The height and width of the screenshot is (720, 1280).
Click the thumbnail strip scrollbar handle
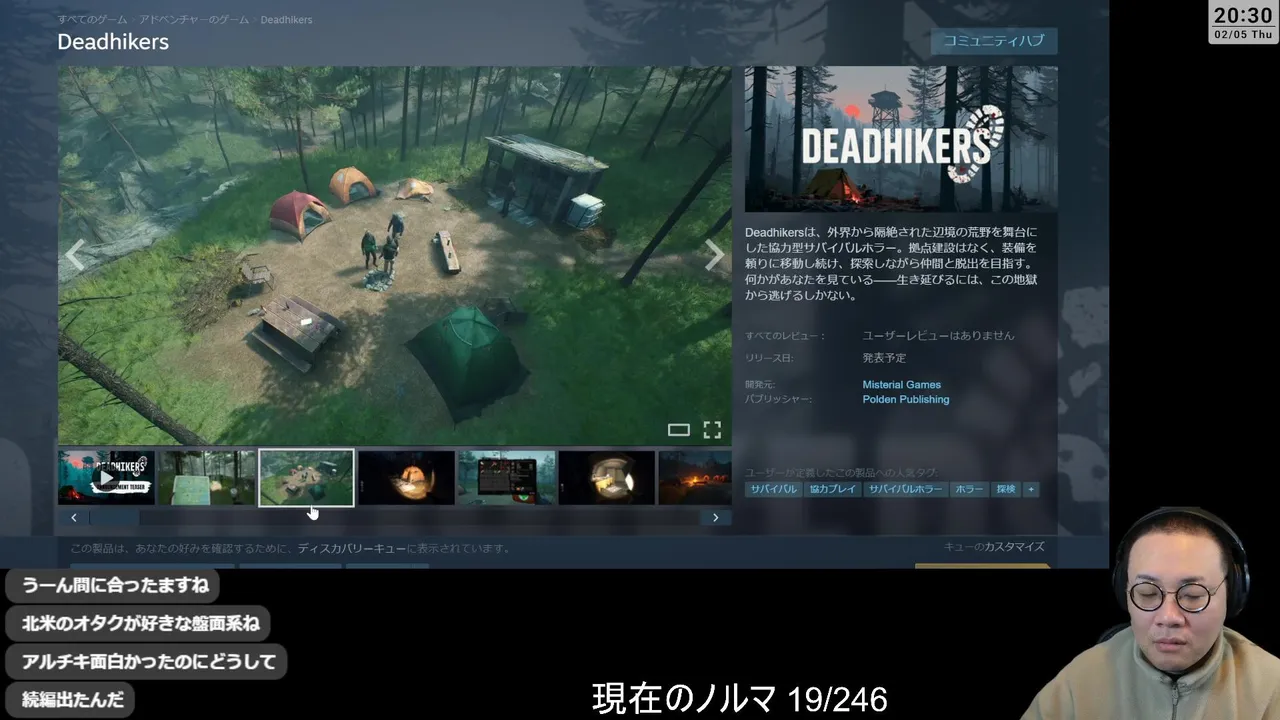coord(114,518)
